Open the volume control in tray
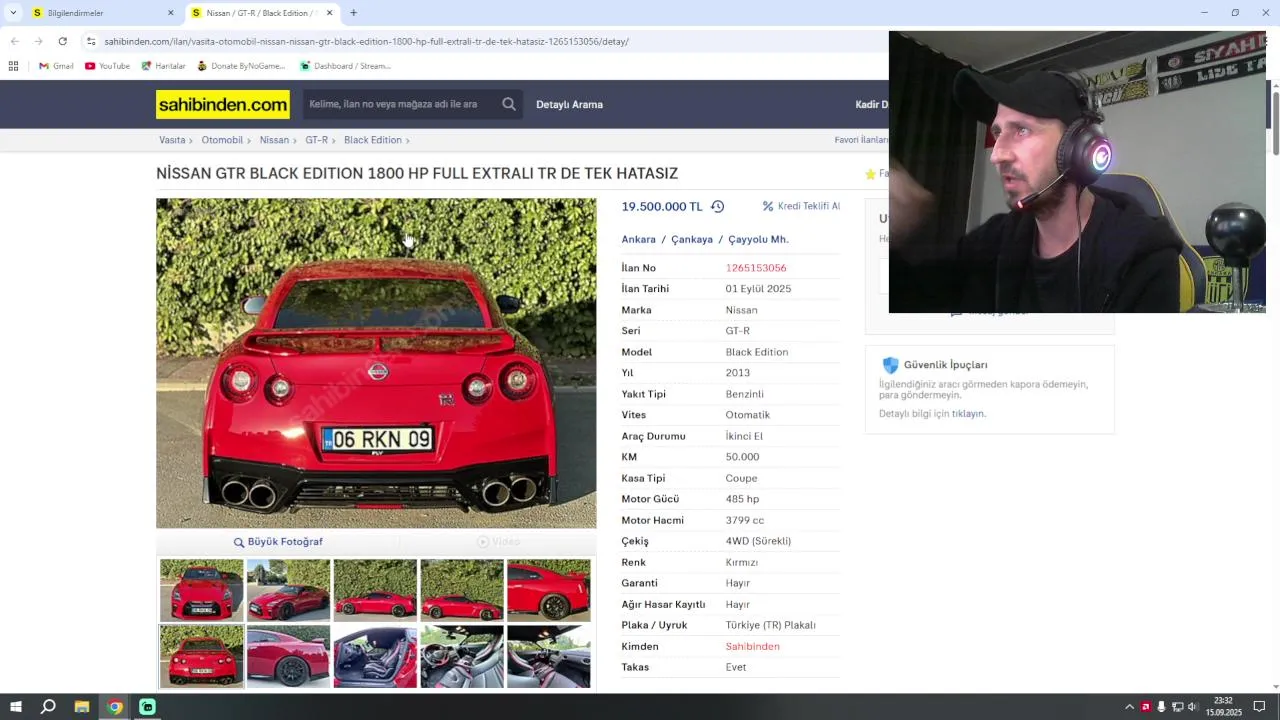 click(x=1192, y=707)
